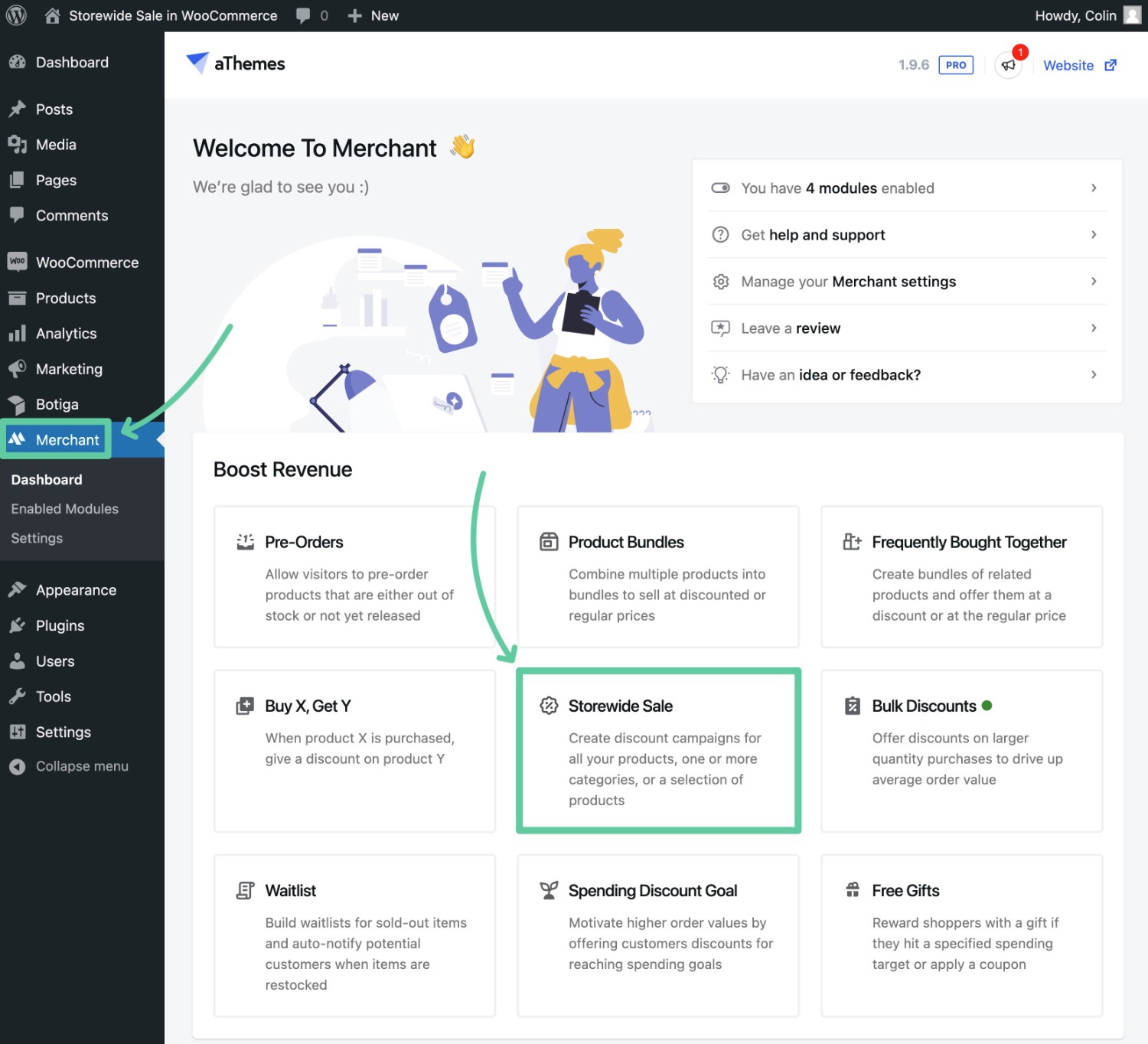Open the megaphone notifications icon
Image resolution: width=1148 pixels, height=1044 pixels.
[1009, 65]
